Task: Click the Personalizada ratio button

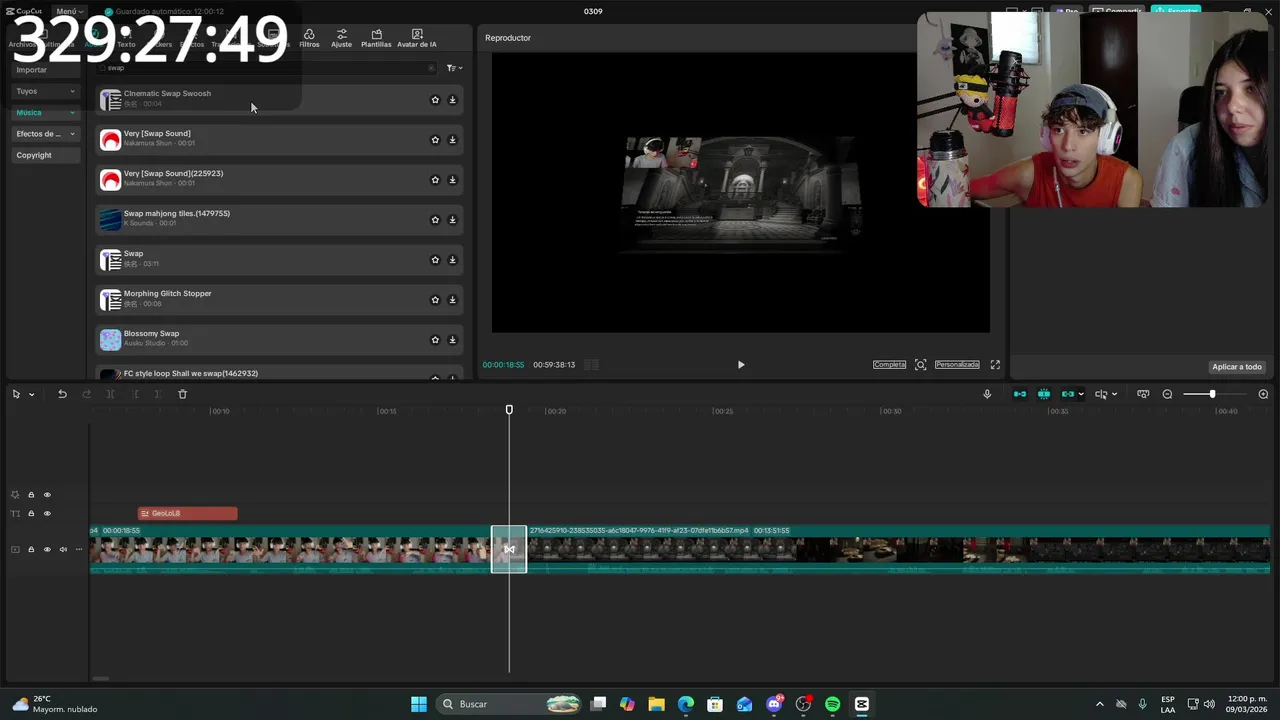Action: click(x=957, y=365)
